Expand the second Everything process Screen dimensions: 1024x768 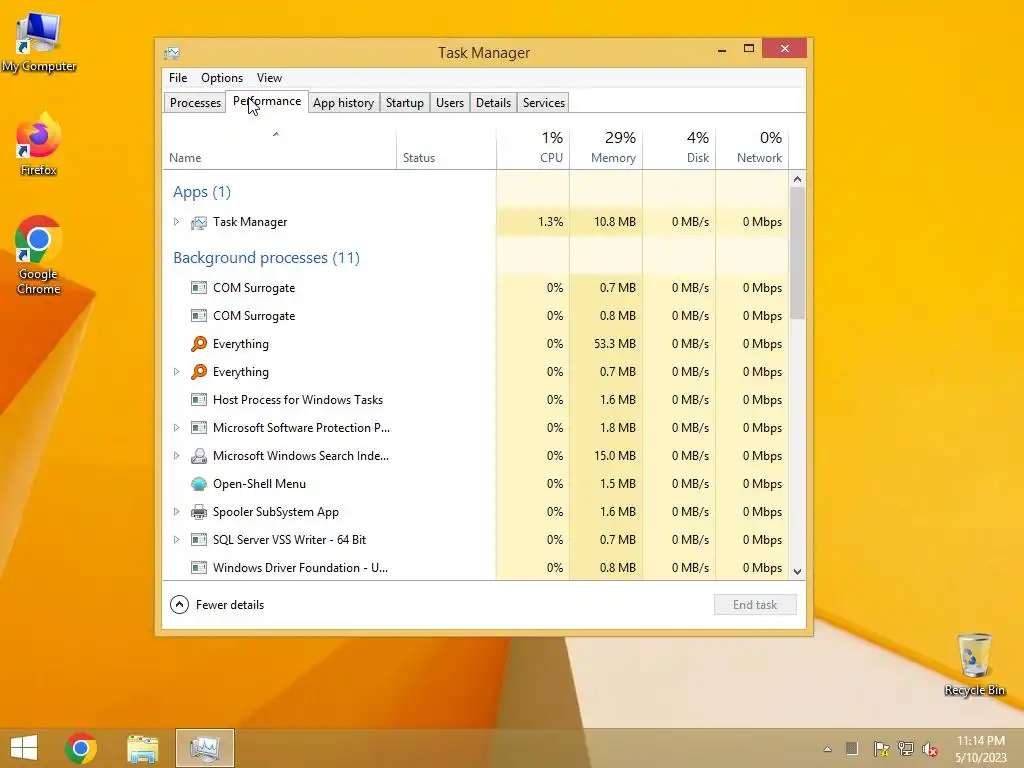click(x=176, y=372)
